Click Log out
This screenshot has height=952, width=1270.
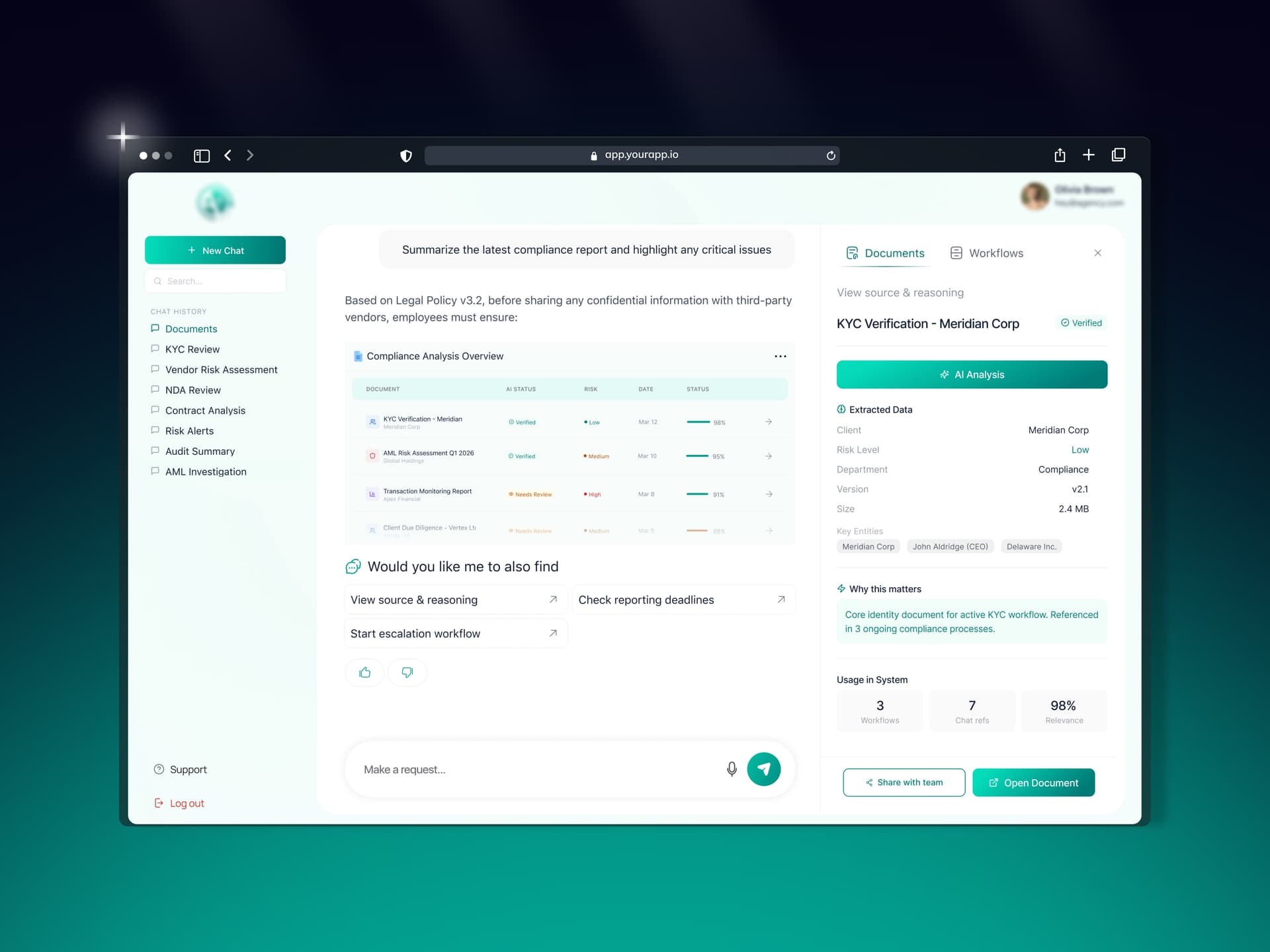(x=179, y=803)
